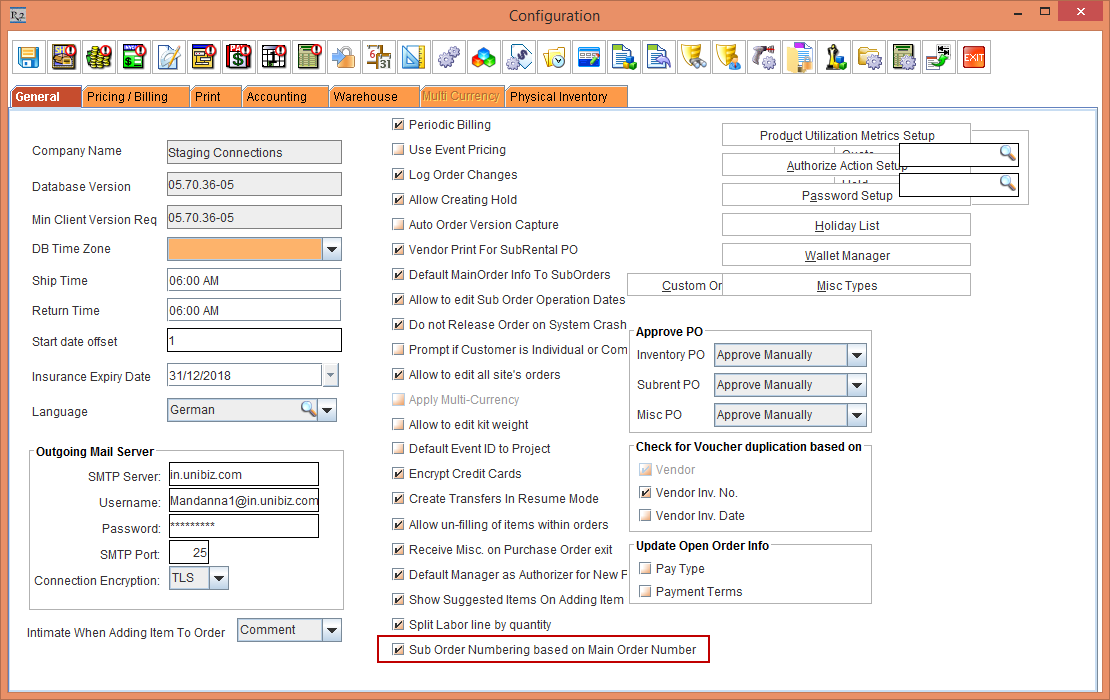
Task: Click the calculator with gear icon
Action: point(904,57)
